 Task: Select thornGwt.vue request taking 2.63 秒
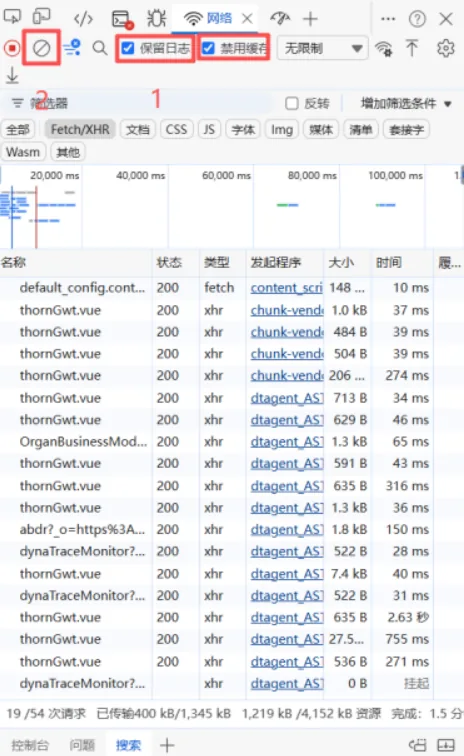coord(60,618)
